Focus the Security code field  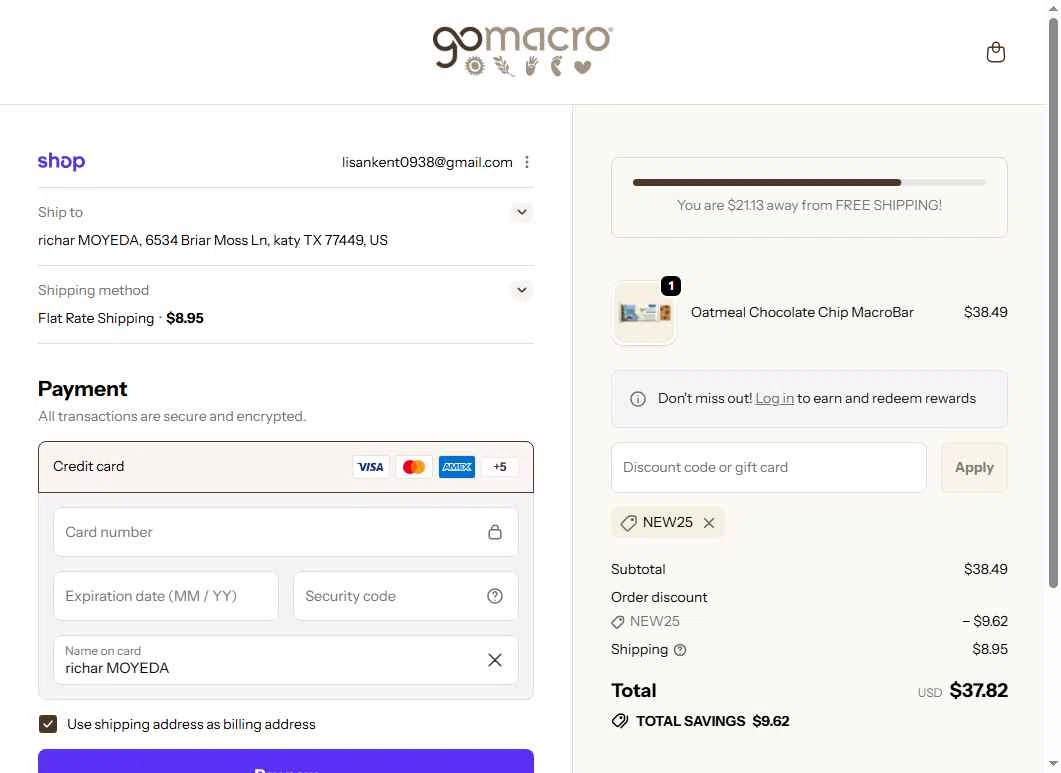(405, 596)
